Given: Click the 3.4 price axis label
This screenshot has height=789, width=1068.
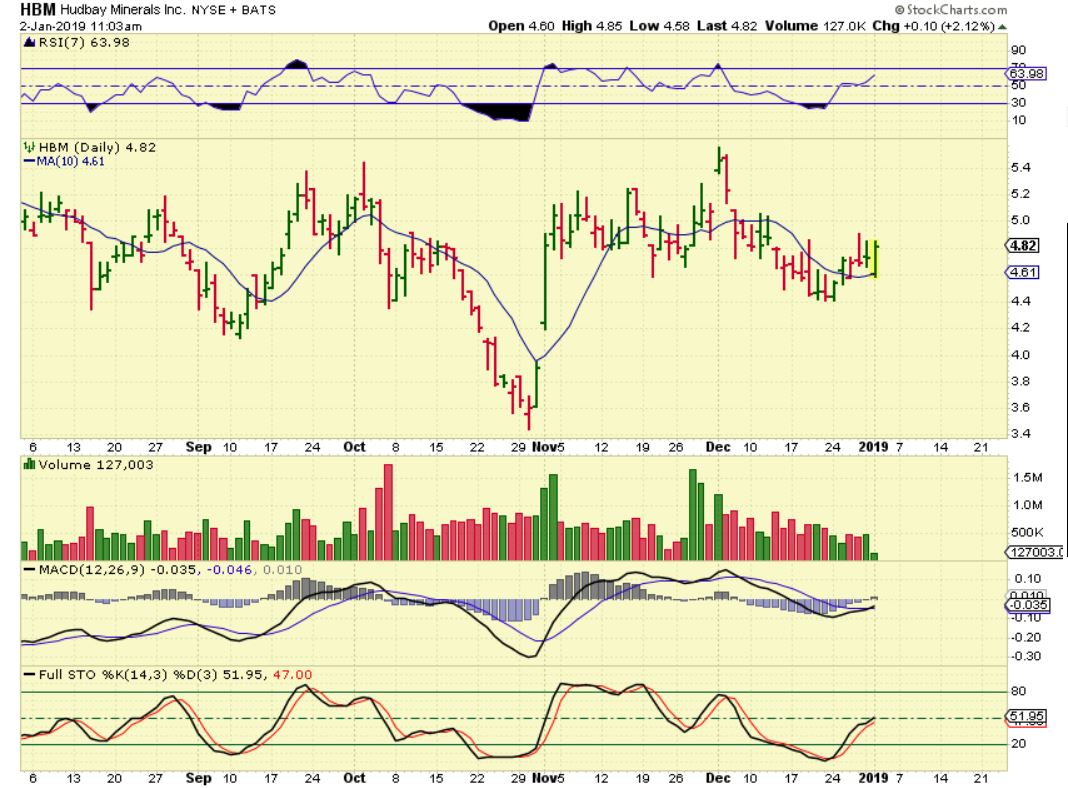Looking at the screenshot, I should [x=1020, y=433].
